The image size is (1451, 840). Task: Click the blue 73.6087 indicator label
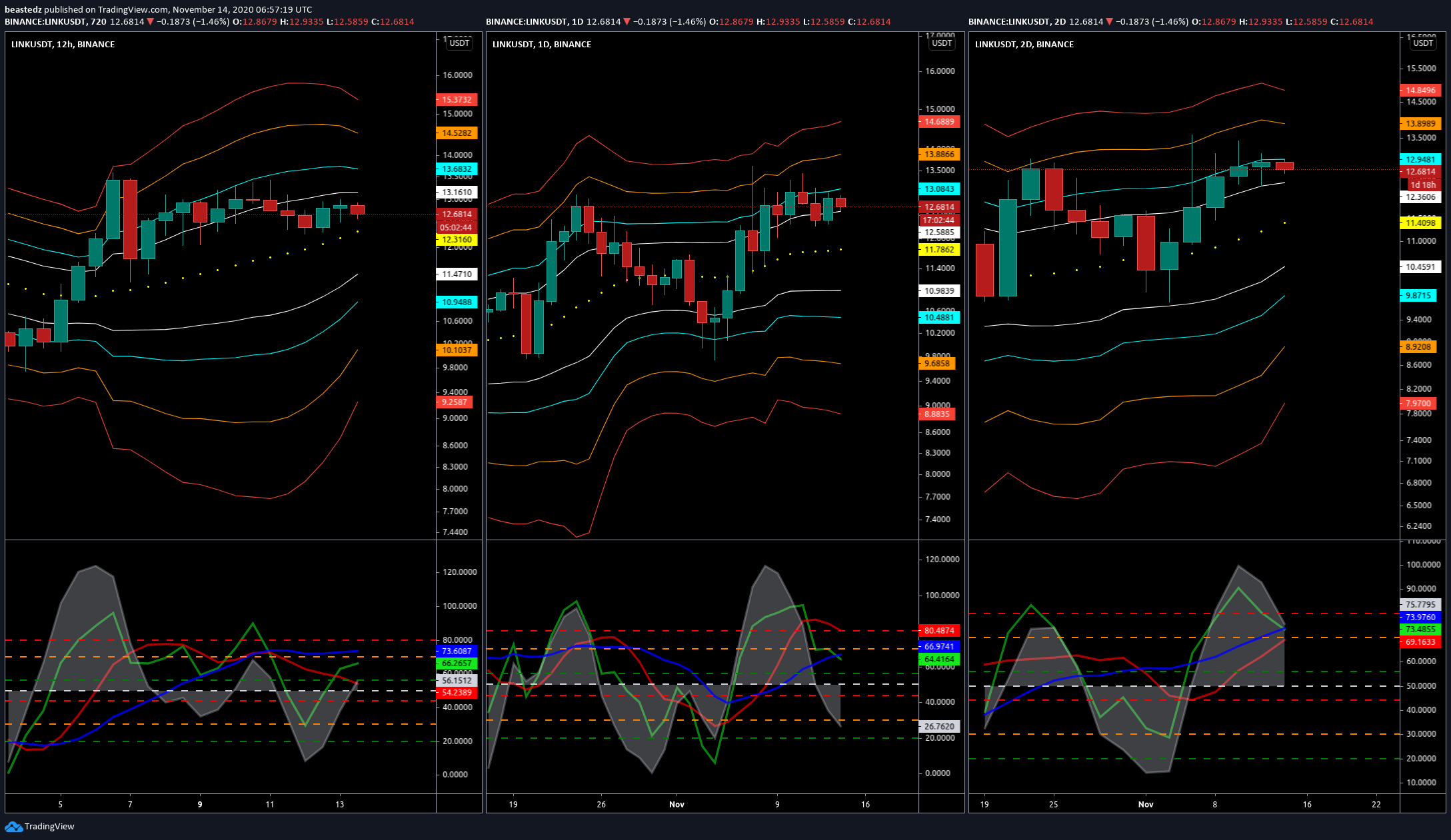pyautogui.click(x=457, y=651)
